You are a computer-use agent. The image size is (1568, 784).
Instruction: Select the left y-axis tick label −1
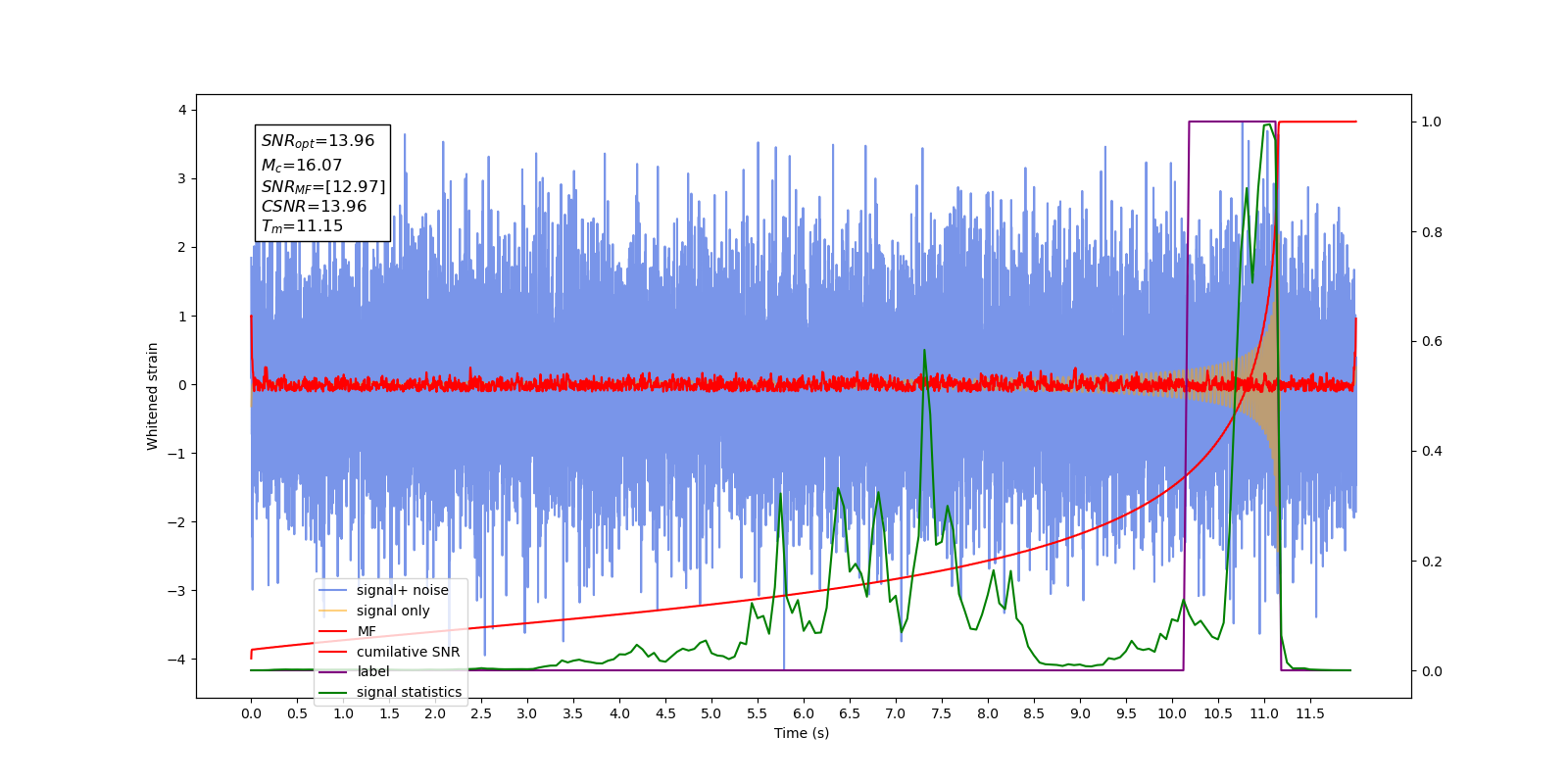tap(176, 454)
